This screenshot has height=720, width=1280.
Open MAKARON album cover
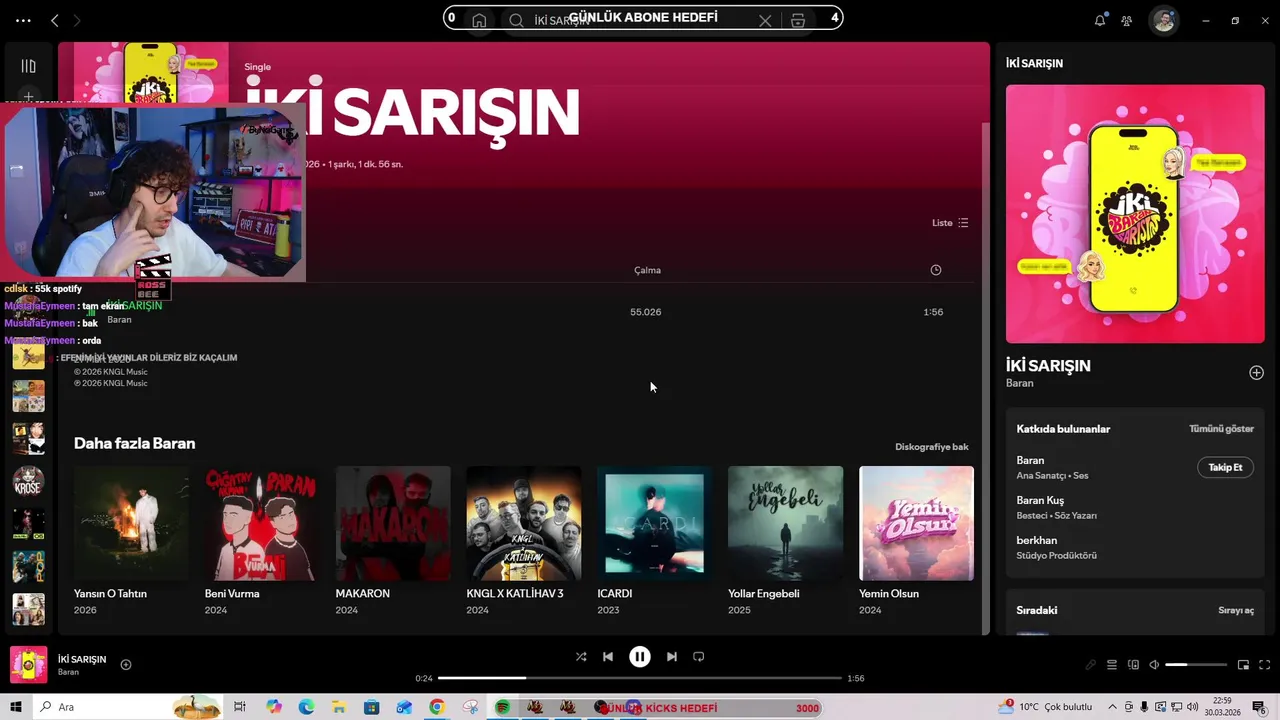tap(393, 523)
